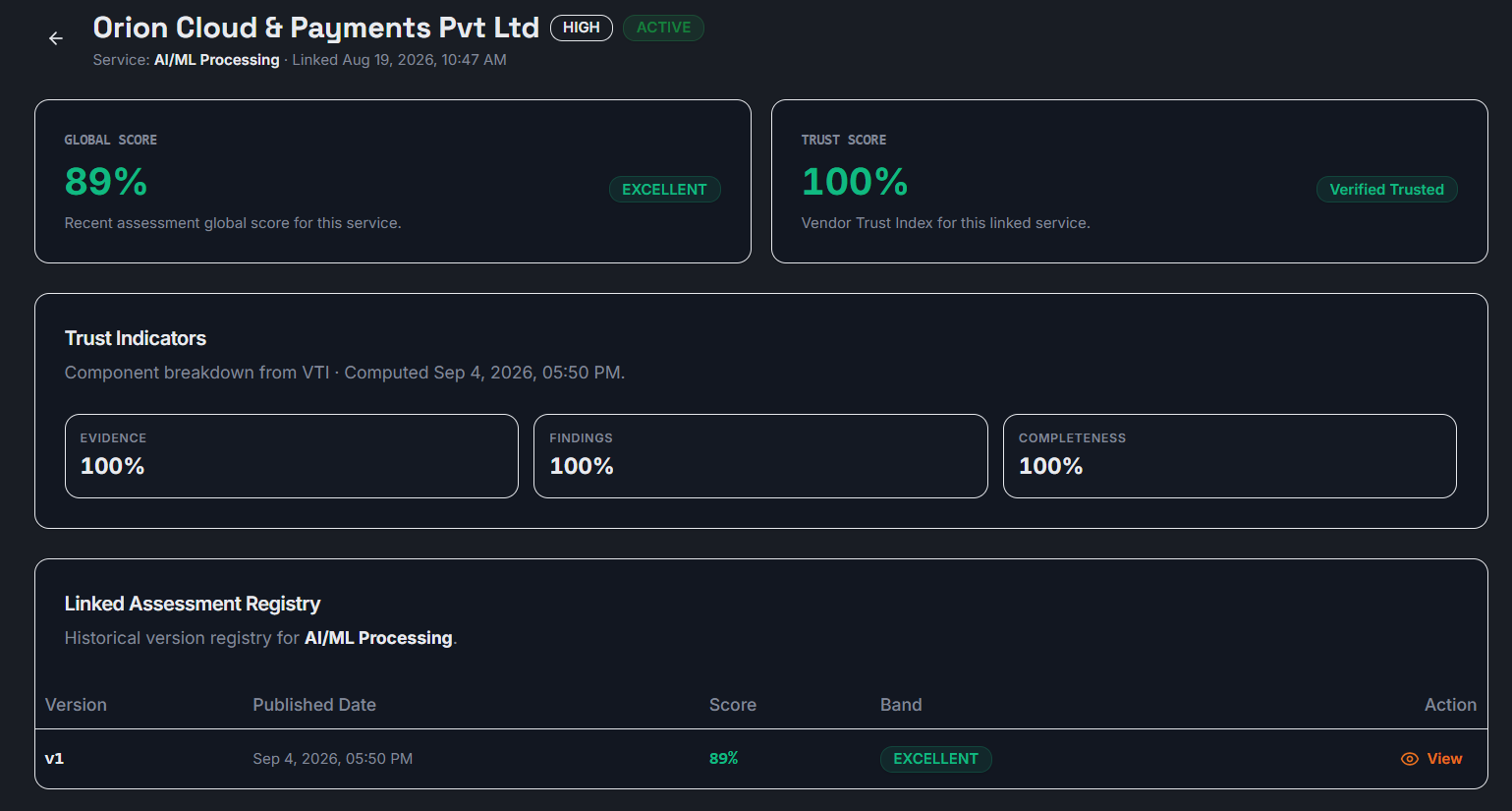Click the large 100% Trust Score value
The image size is (1512, 811).
[x=855, y=182]
